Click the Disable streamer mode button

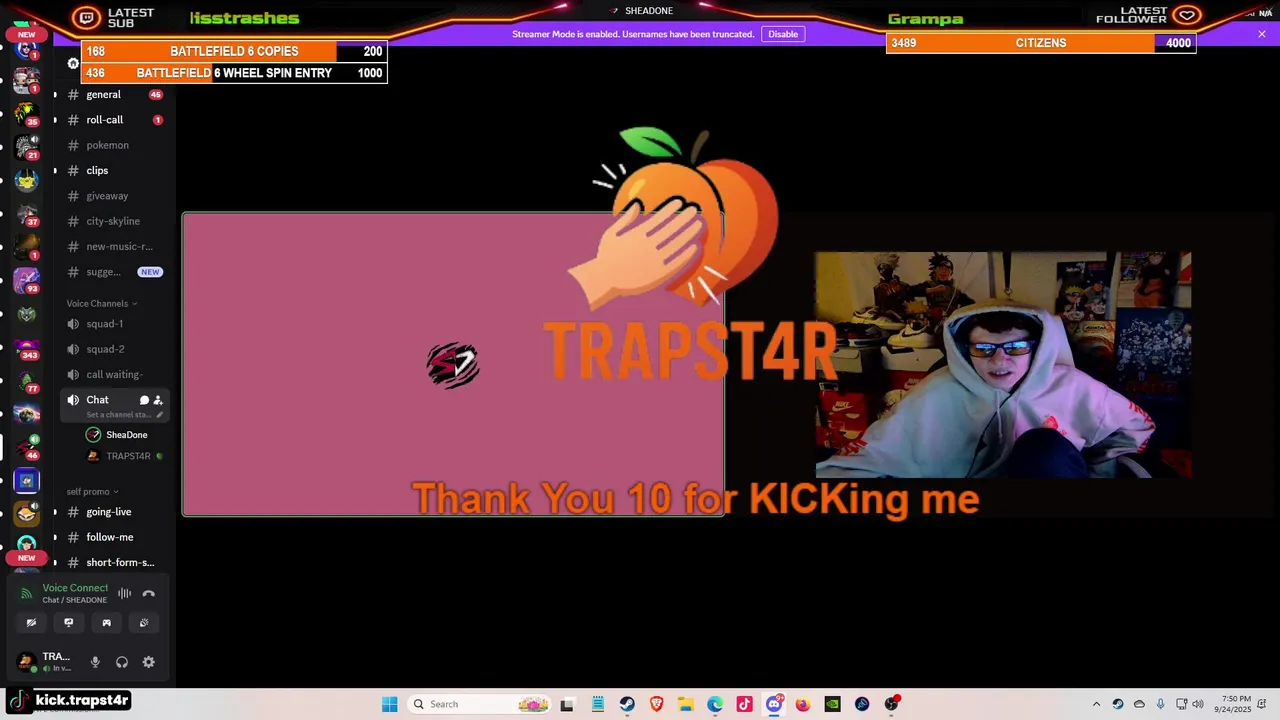783,34
